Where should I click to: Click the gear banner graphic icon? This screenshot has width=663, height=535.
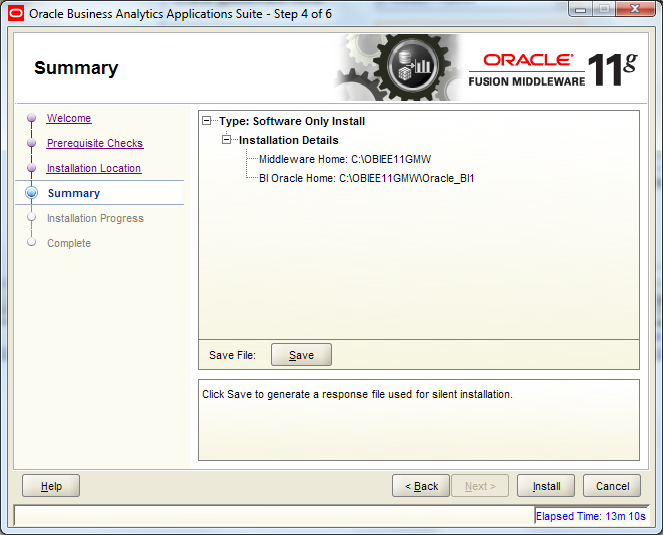tap(397, 68)
